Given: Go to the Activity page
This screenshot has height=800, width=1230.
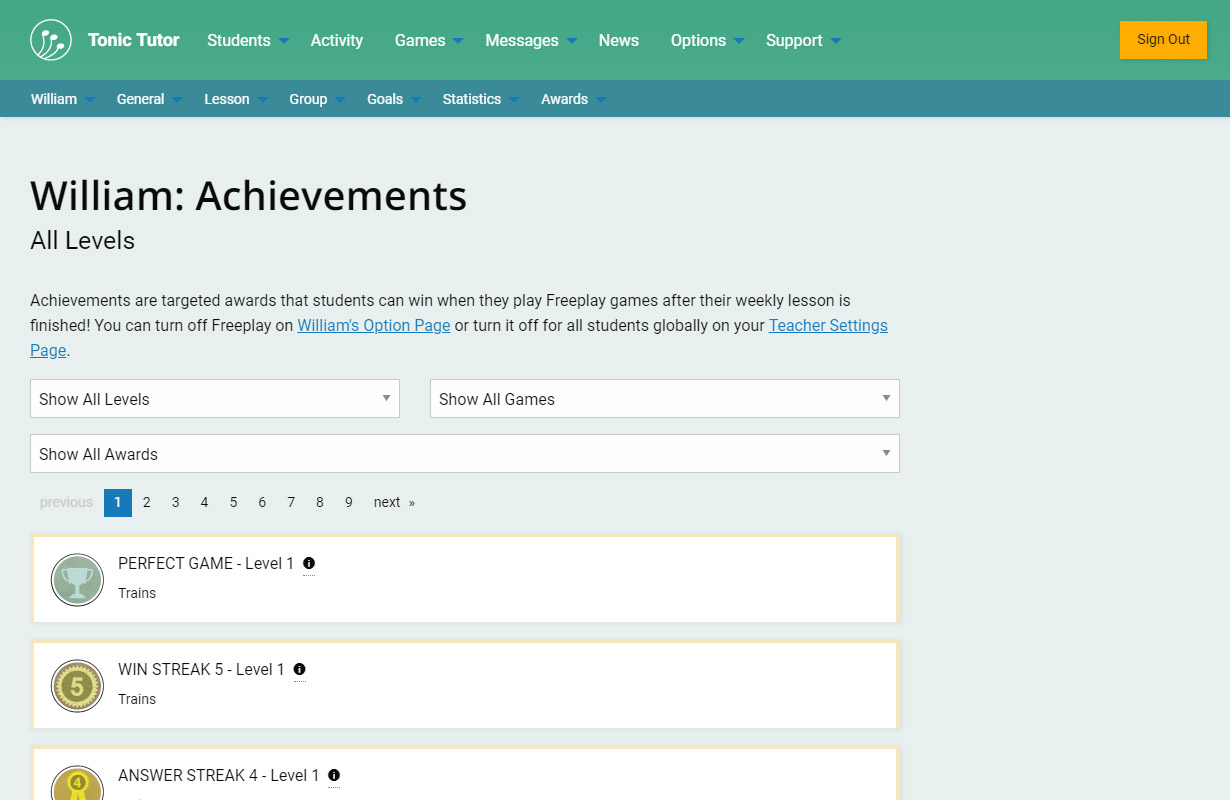Looking at the screenshot, I should 336,40.
